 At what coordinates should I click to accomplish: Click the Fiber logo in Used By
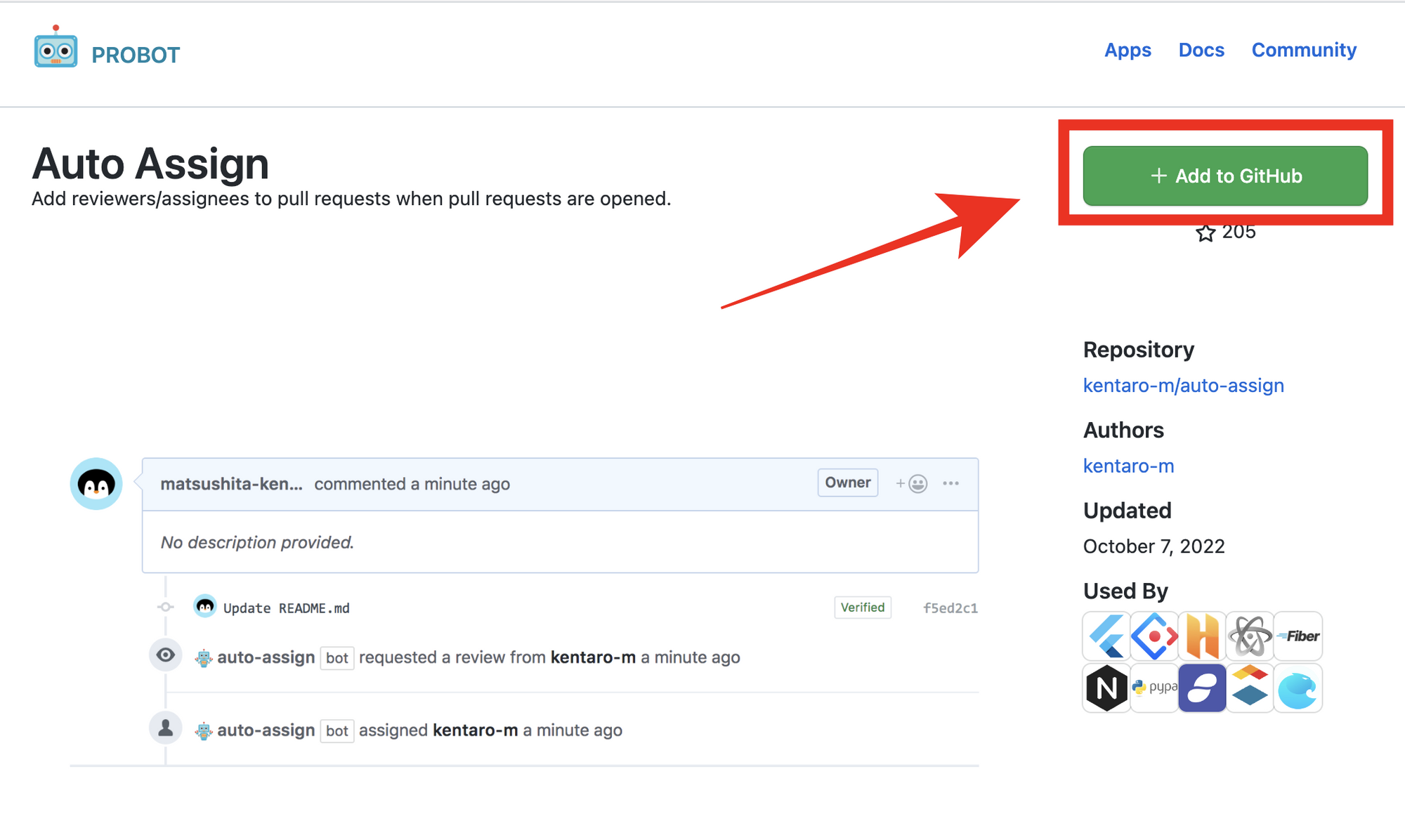(1298, 636)
